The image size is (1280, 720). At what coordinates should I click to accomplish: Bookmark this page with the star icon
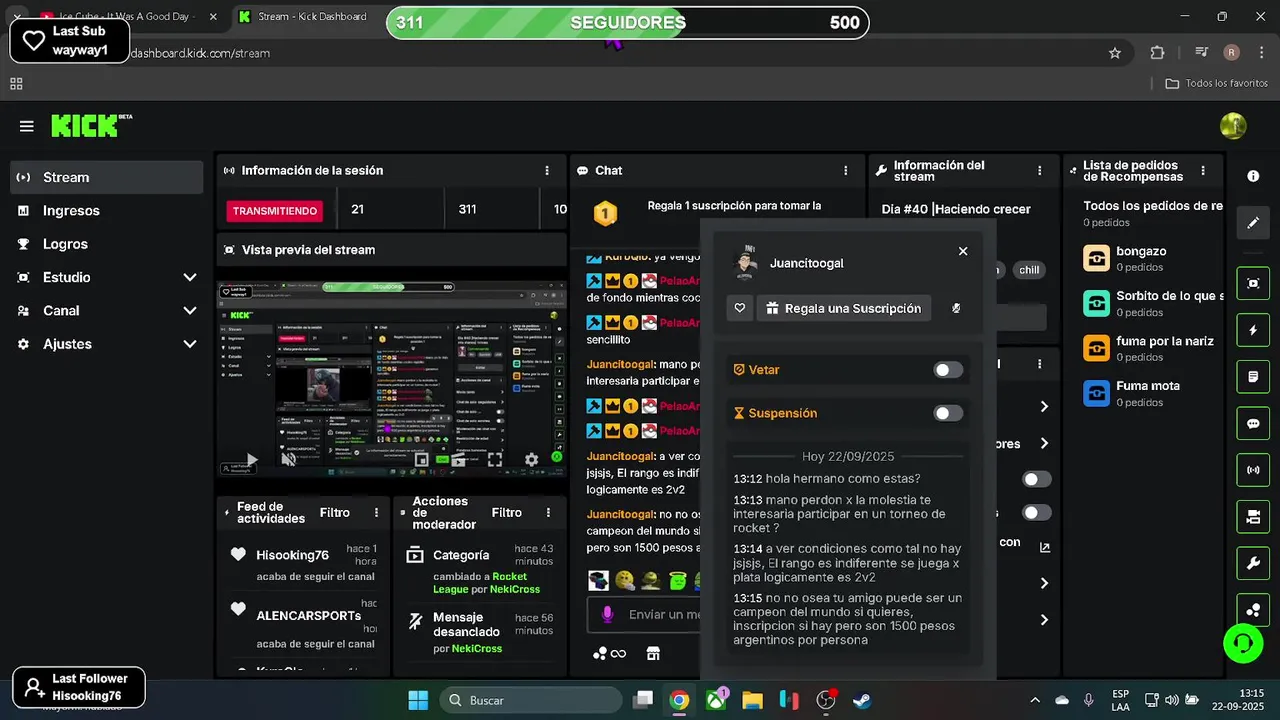coord(1115,53)
